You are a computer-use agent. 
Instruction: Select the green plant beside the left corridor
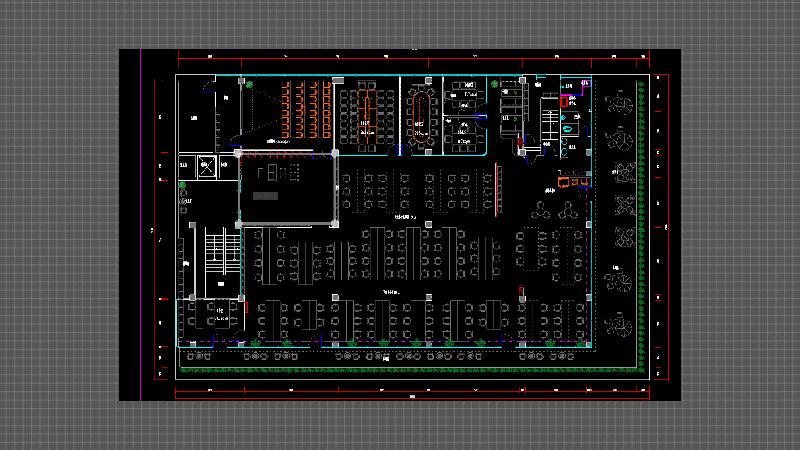click(x=182, y=185)
